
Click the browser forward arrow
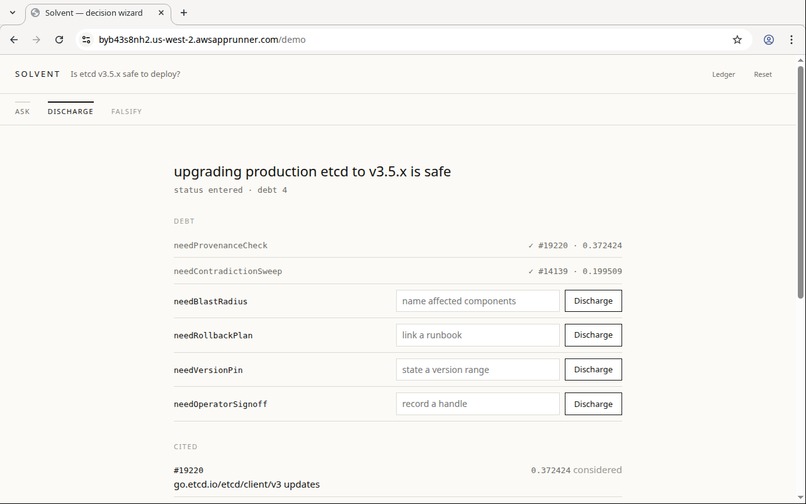(x=36, y=40)
